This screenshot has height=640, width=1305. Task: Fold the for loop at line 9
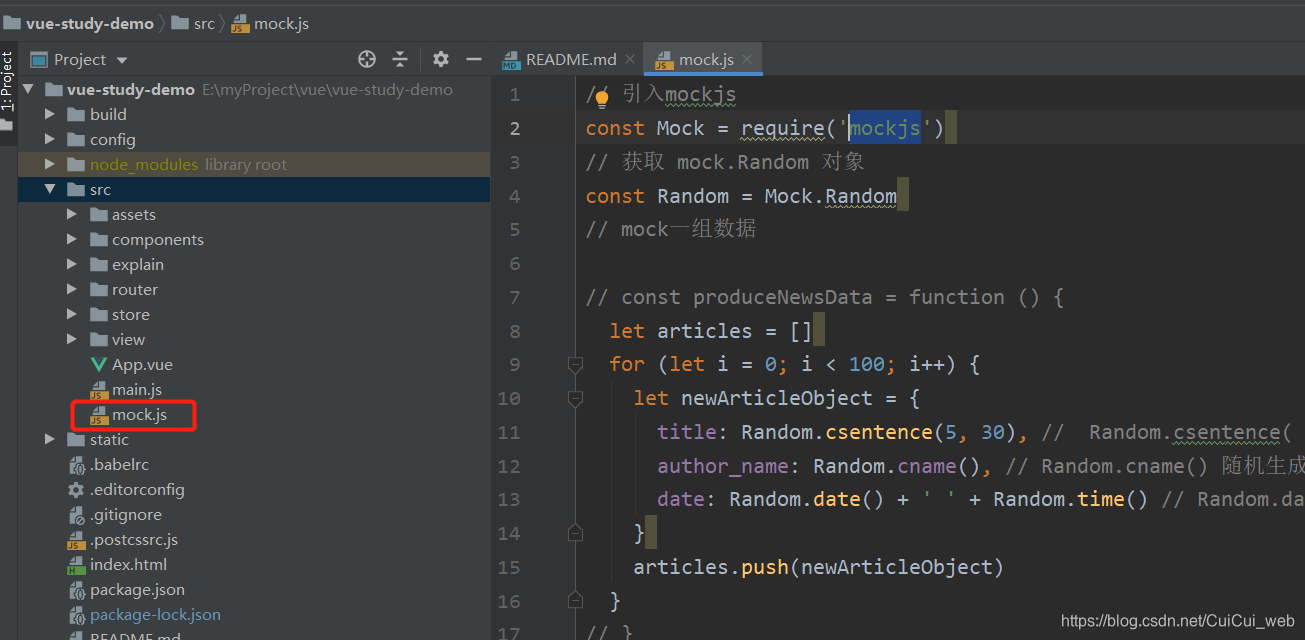tap(575, 365)
